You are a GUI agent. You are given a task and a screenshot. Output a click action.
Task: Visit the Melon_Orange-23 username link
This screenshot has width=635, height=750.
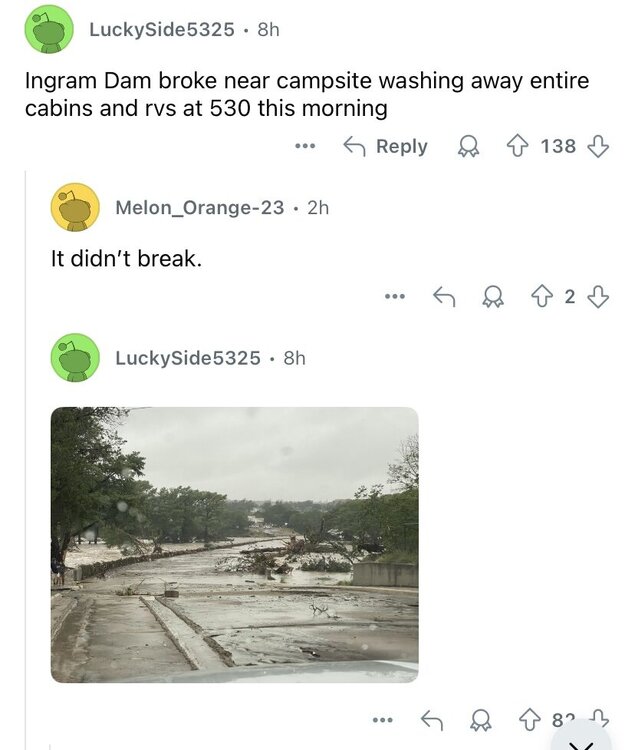(199, 208)
